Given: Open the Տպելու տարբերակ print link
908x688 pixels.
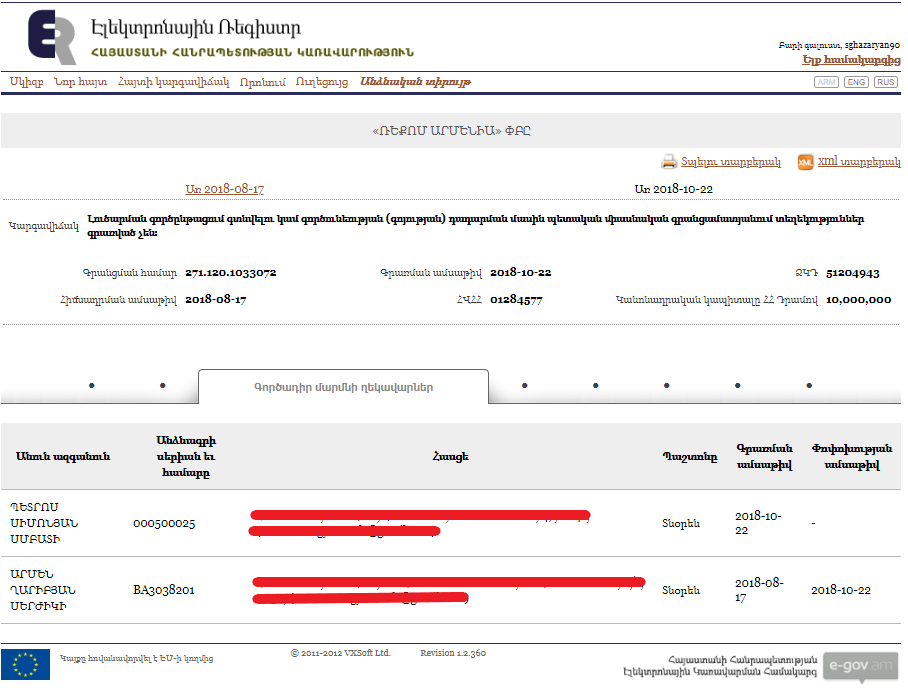Looking at the screenshot, I should [730, 162].
